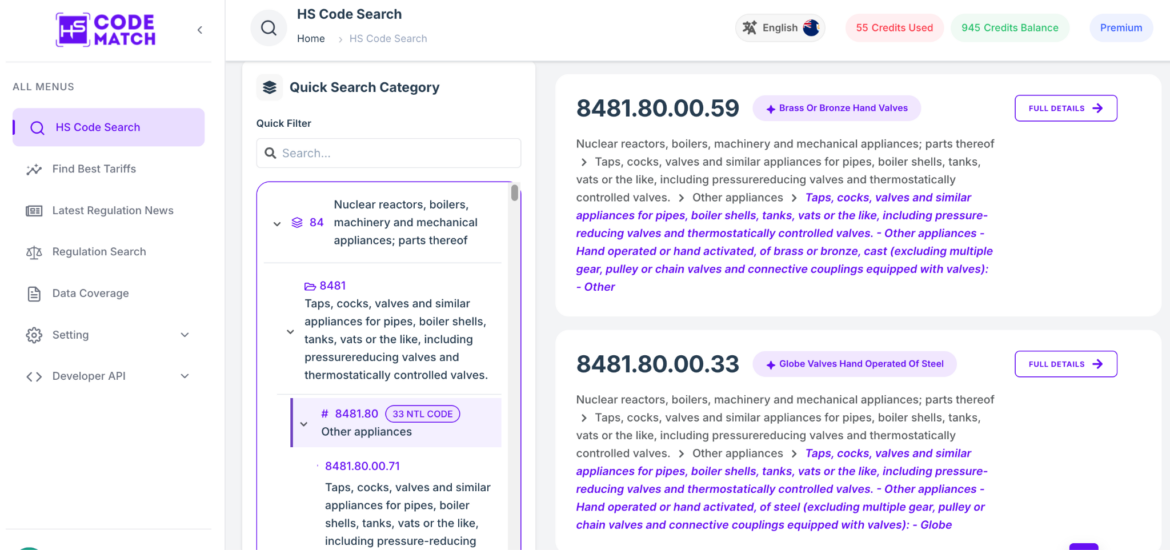Click the Find Best Tariffs chart icon
1170x550 pixels.
[x=34, y=169]
